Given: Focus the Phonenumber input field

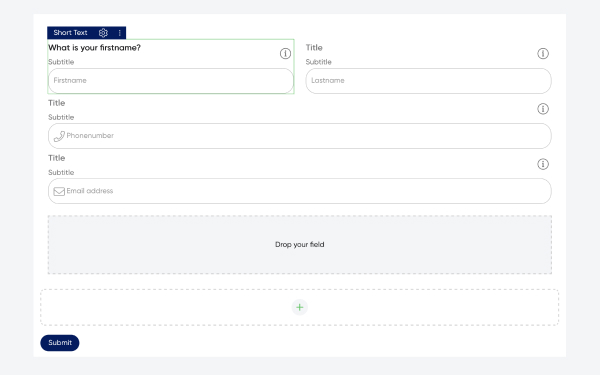Looking at the screenshot, I should [x=300, y=136].
